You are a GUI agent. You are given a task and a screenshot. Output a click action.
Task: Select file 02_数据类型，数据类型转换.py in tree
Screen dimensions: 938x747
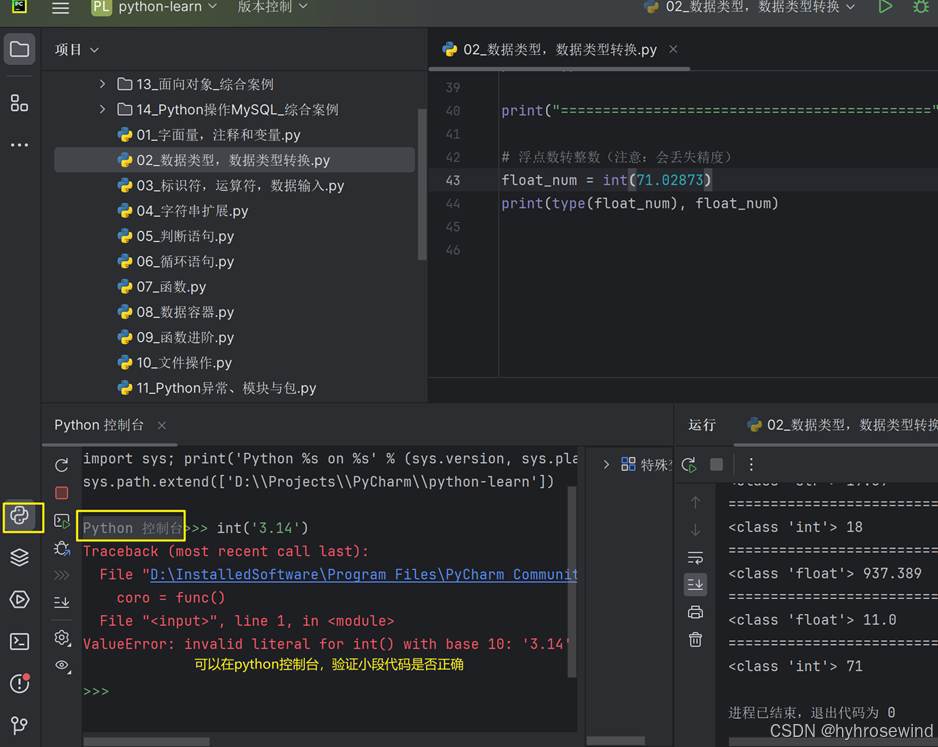click(x=234, y=160)
